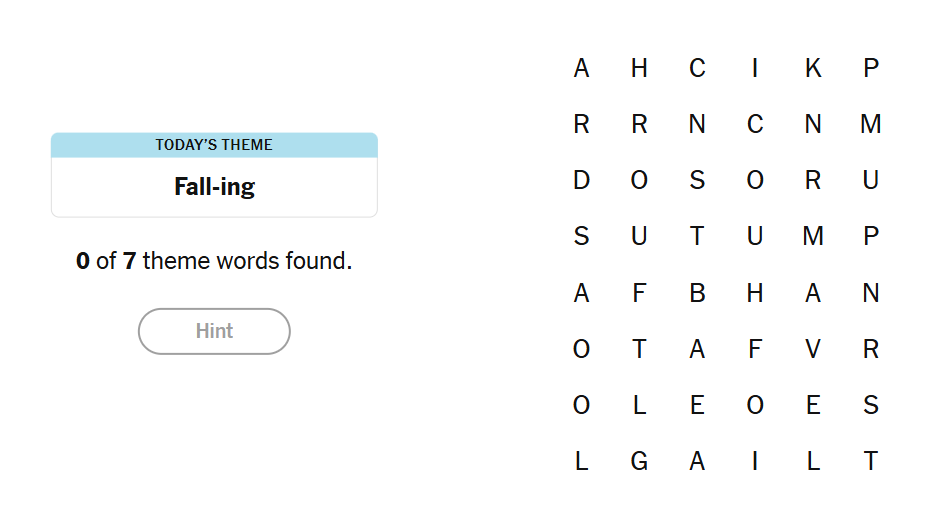Select the M between U and P
The height and width of the screenshot is (529, 938).
(x=813, y=236)
